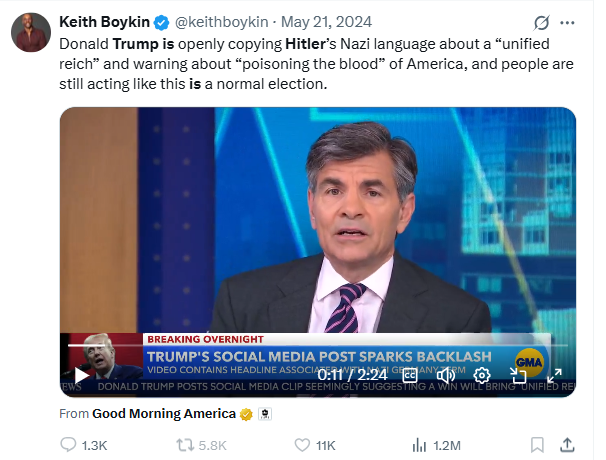Open video playback settings gear
The width and height of the screenshot is (606, 460).
click(482, 375)
